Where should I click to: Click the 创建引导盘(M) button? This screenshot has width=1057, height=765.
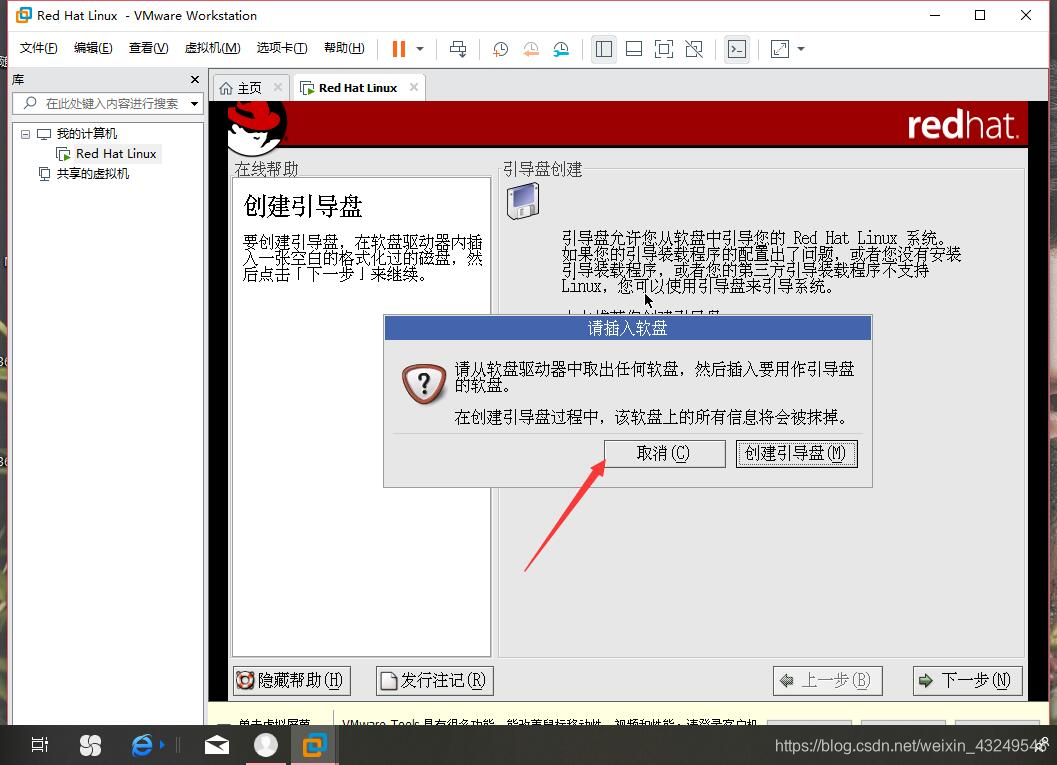tap(796, 454)
